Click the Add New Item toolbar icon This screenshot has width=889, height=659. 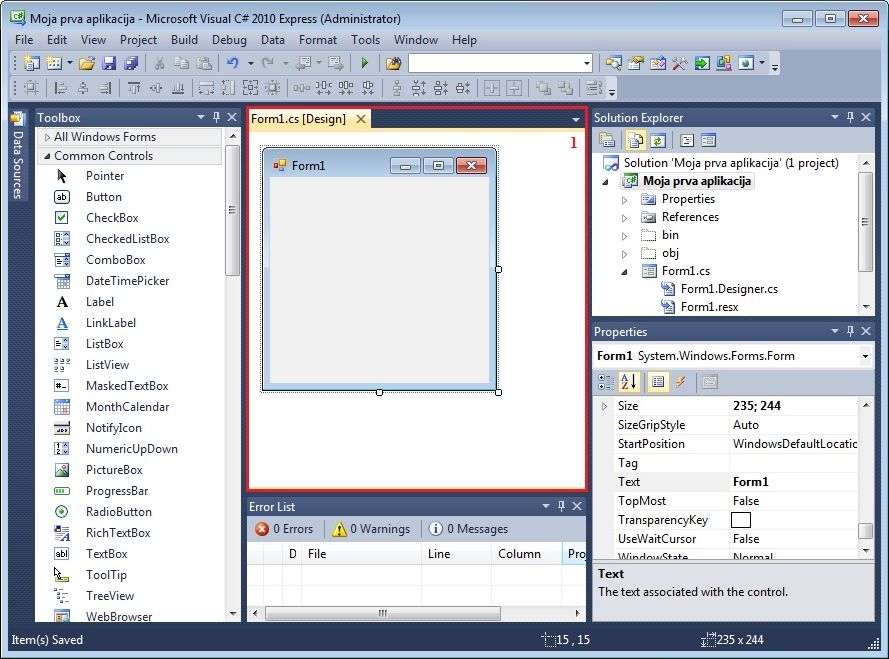click(54, 63)
